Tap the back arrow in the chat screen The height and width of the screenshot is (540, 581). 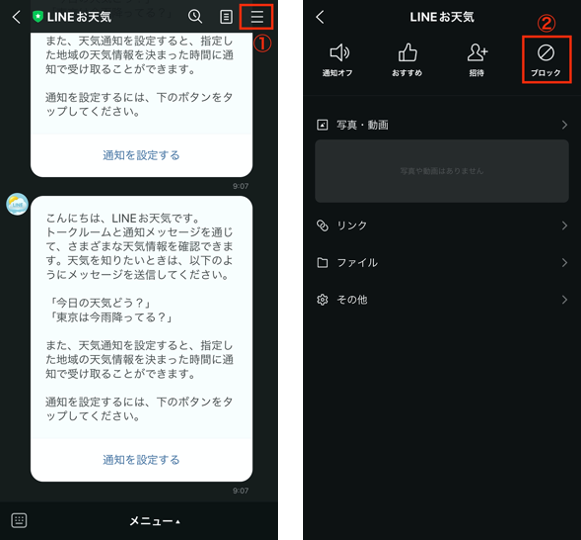16,17
